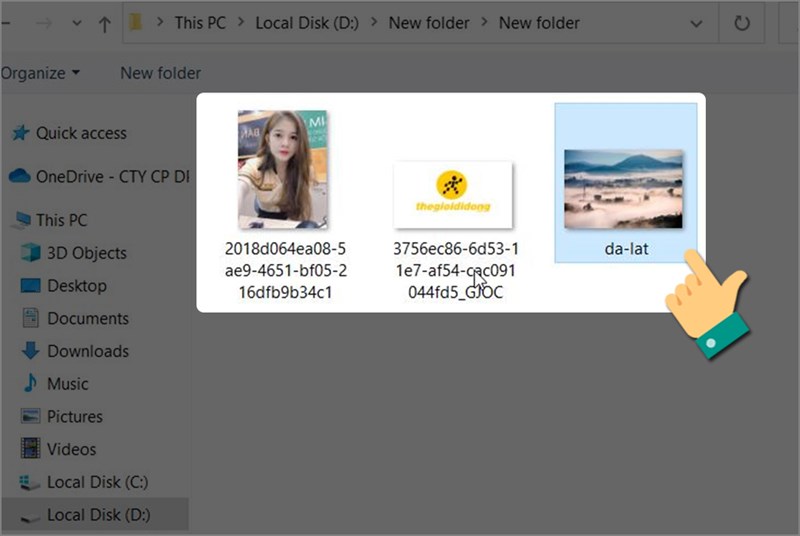800x536 pixels.
Task: Open Local Disk (C:) in navigation pane
Action: click(97, 482)
